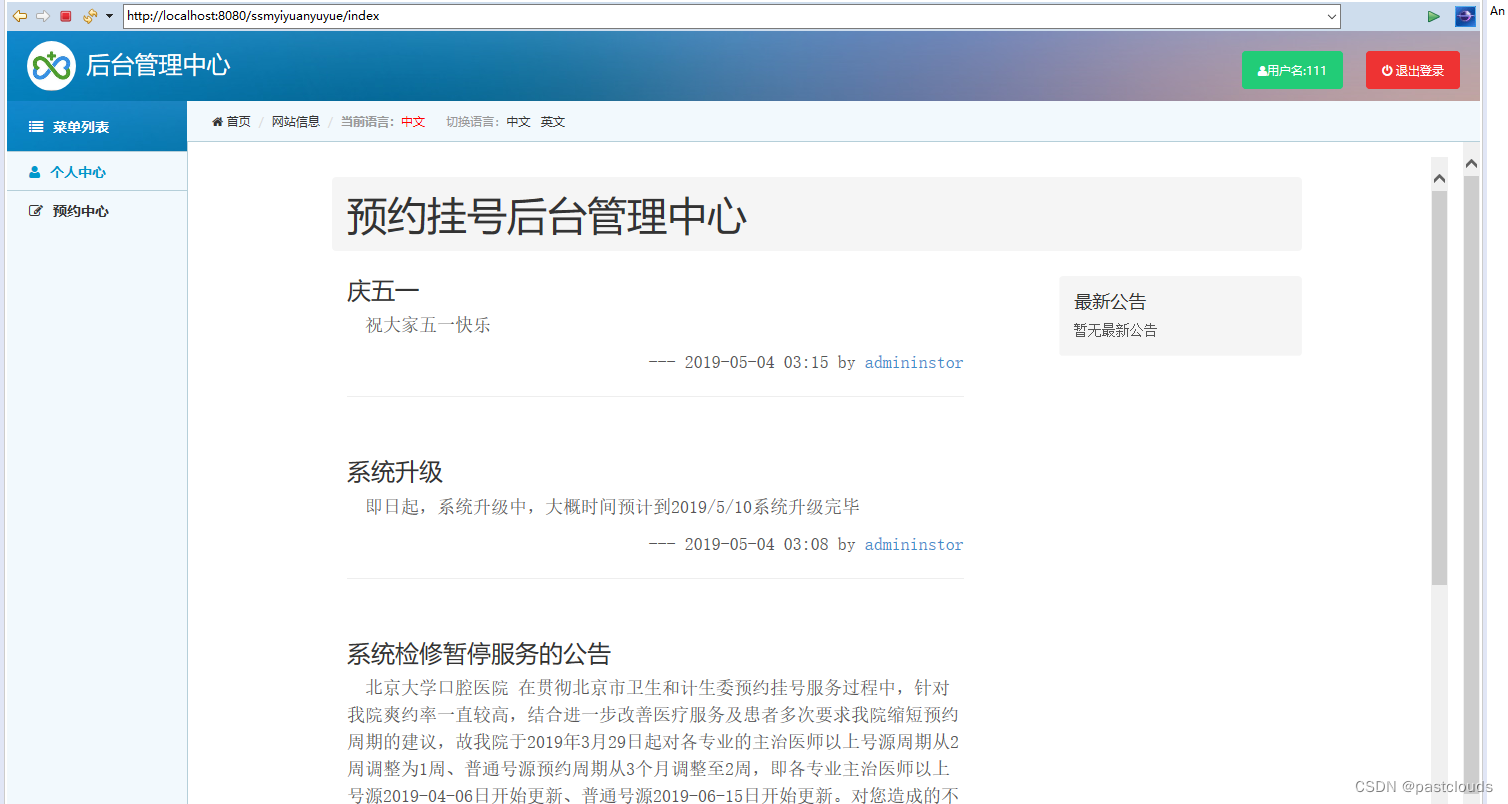Viewport: 1508px width, 804px height.
Task: Click the 预约挂号后台管理中心 page heading
Action: pos(546,216)
